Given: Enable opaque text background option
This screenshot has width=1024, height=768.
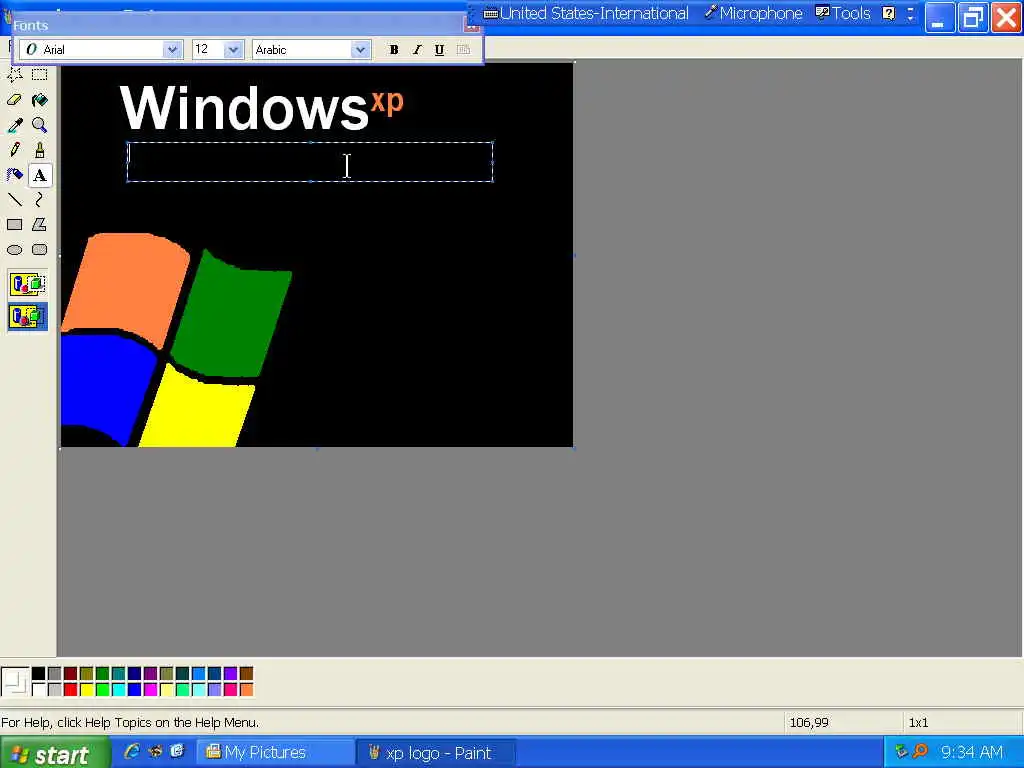Looking at the screenshot, I should (x=27, y=285).
